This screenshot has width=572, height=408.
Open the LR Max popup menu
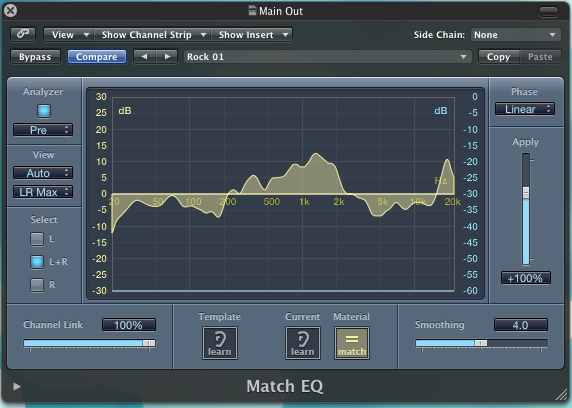[43, 192]
